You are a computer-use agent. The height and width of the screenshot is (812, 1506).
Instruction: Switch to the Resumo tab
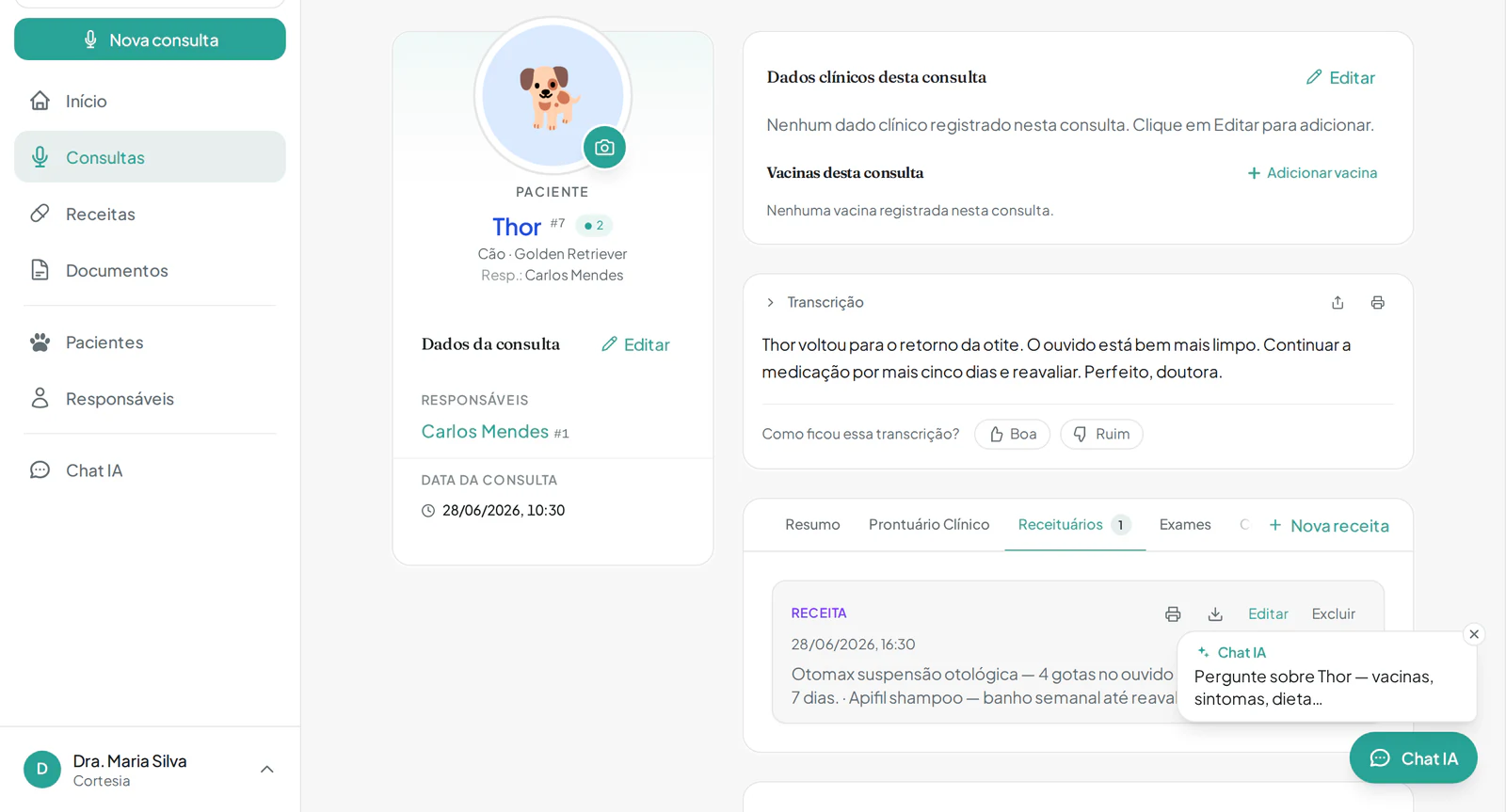[812, 524]
